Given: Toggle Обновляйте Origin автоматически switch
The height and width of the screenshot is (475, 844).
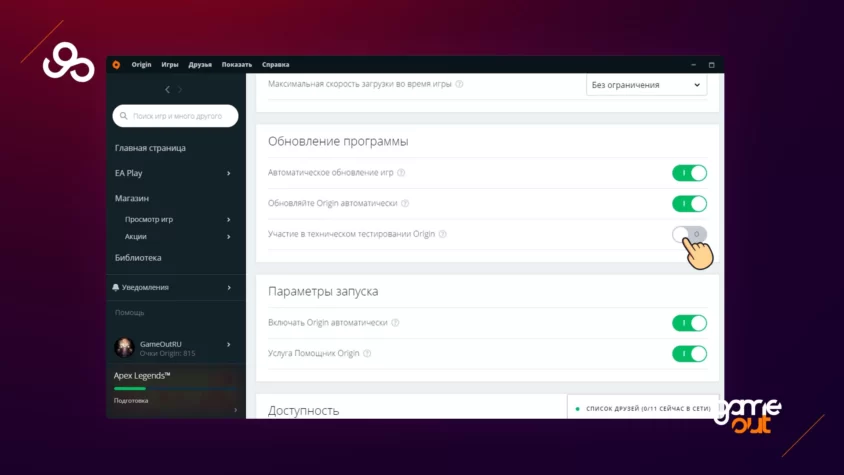Looking at the screenshot, I should tap(689, 204).
